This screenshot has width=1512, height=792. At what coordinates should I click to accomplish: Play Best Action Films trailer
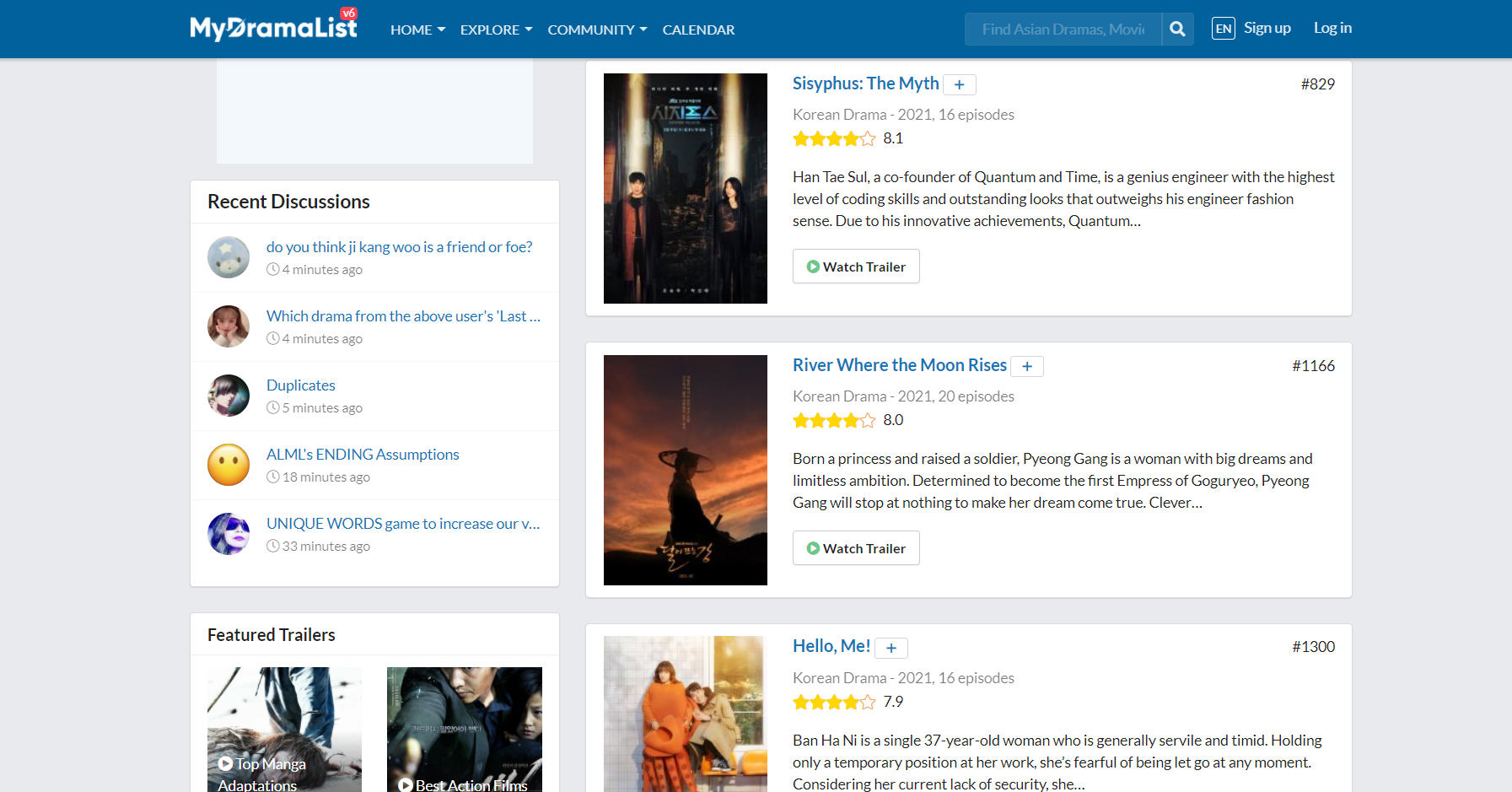pyautogui.click(x=465, y=730)
